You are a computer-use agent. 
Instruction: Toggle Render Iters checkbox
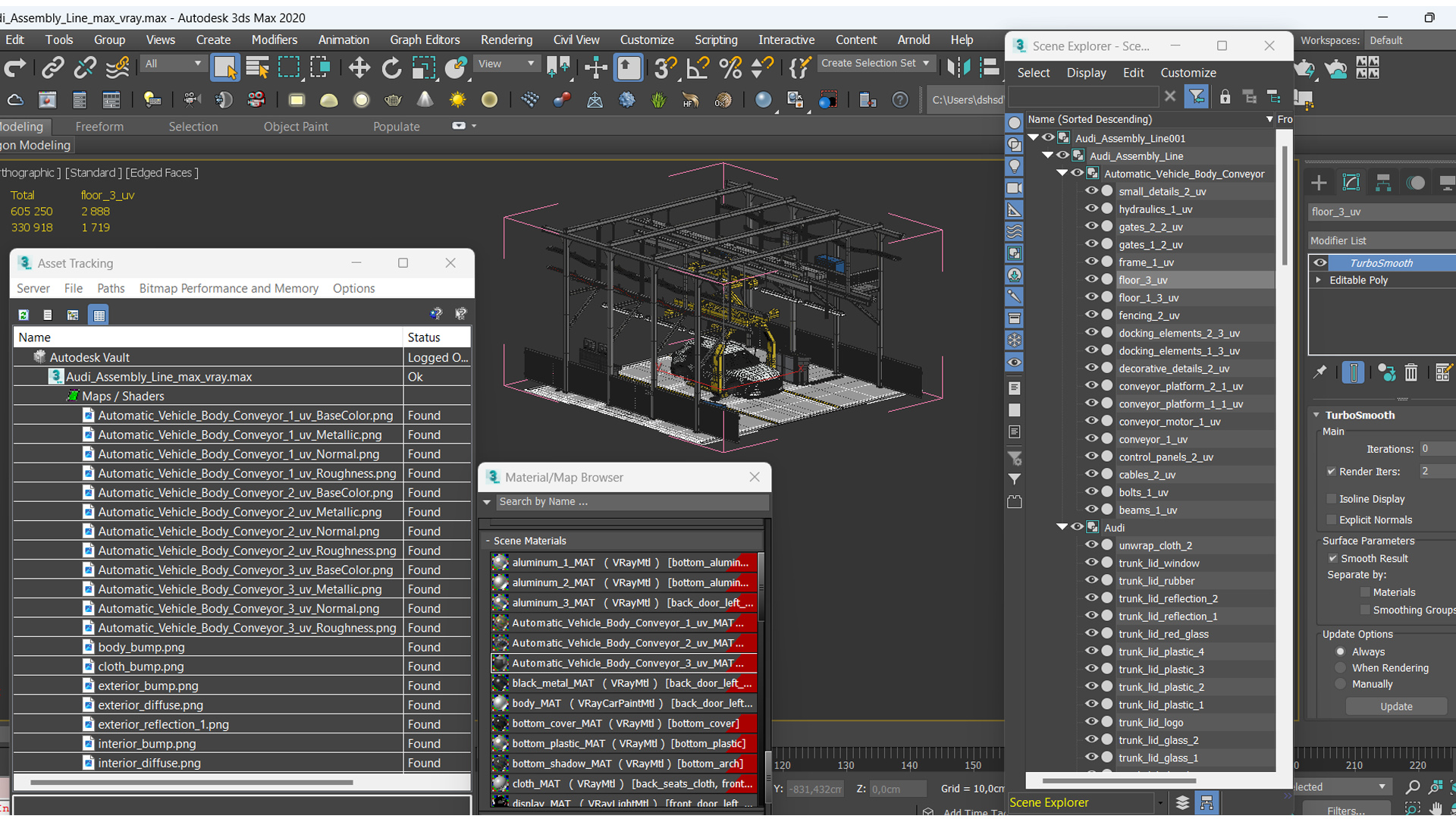coord(1332,472)
